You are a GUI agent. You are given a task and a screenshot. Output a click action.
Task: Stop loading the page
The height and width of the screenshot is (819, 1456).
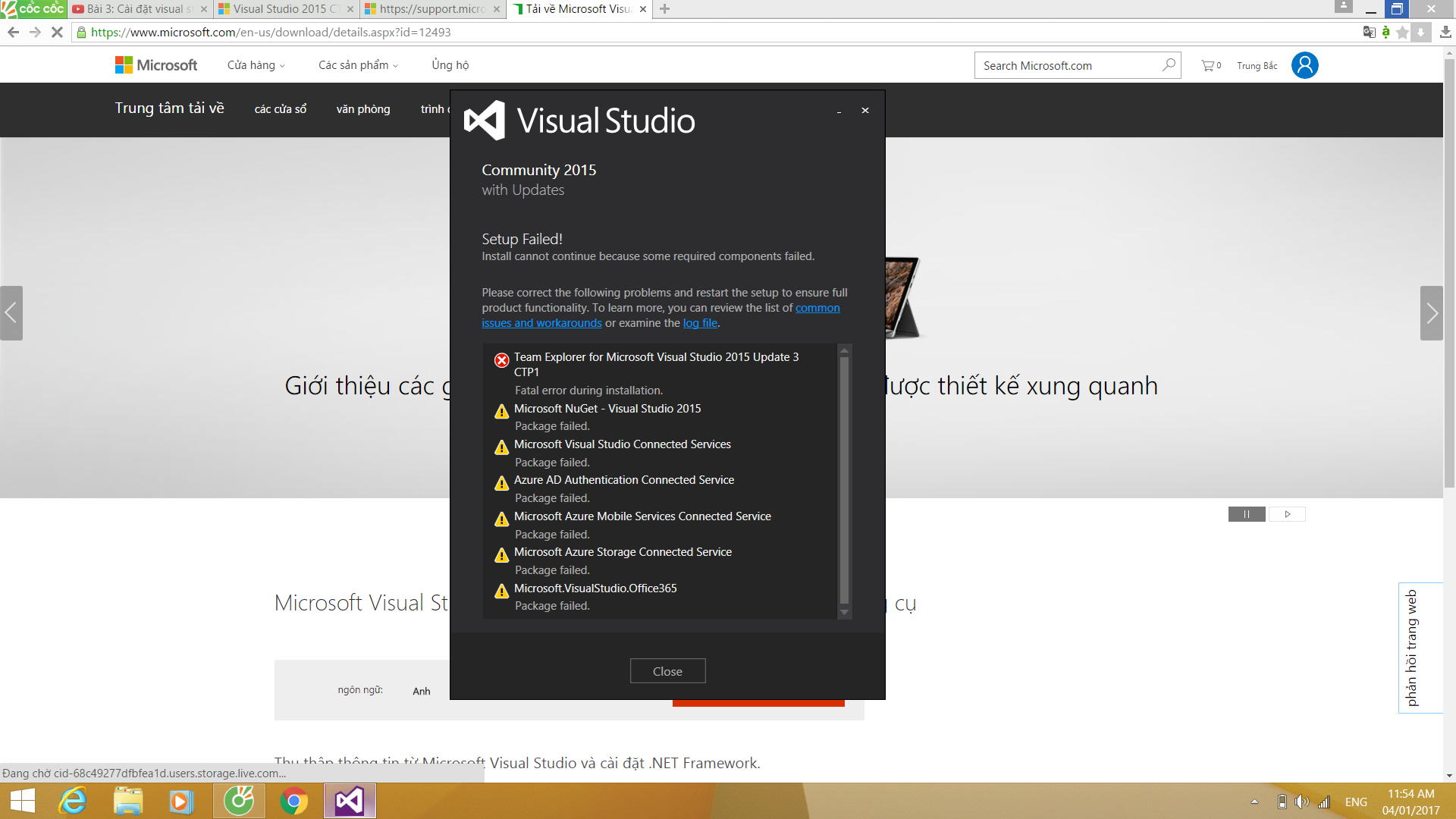[x=57, y=32]
